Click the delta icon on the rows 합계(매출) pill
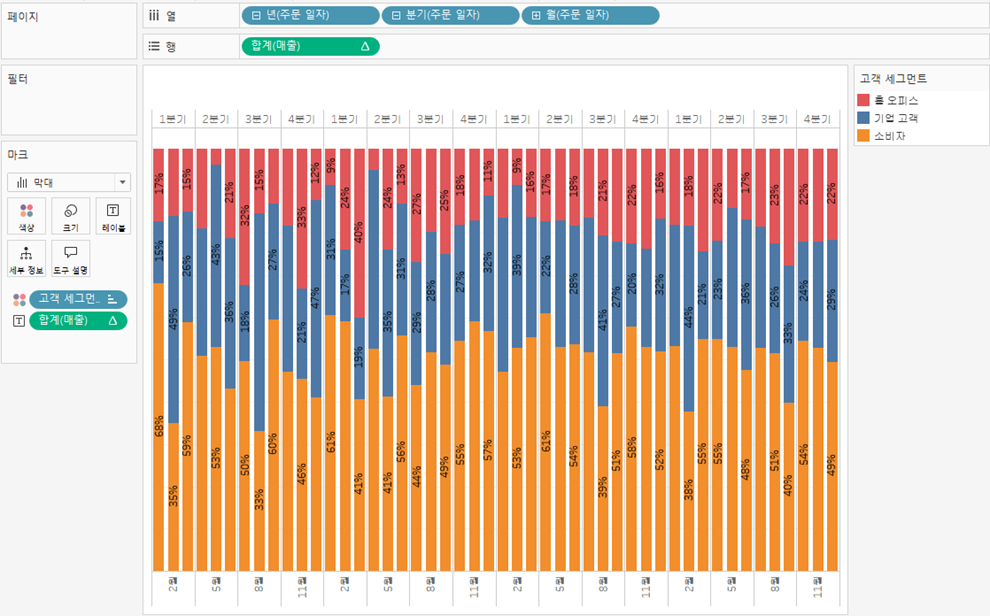The width and height of the screenshot is (990, 616). pos(365,46)
